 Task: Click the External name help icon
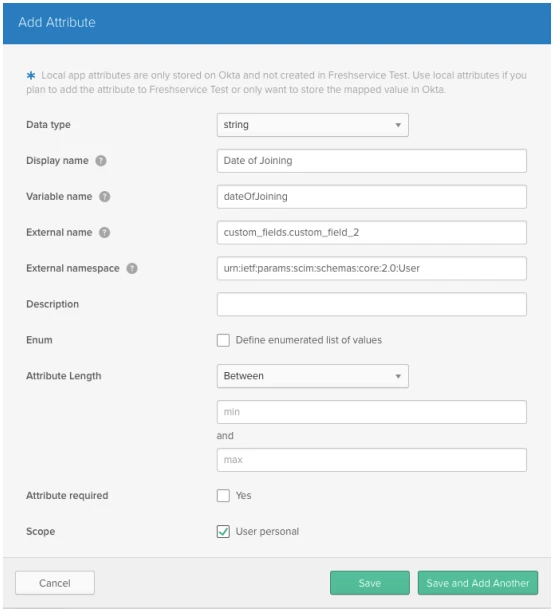click(x=104, y=232)
